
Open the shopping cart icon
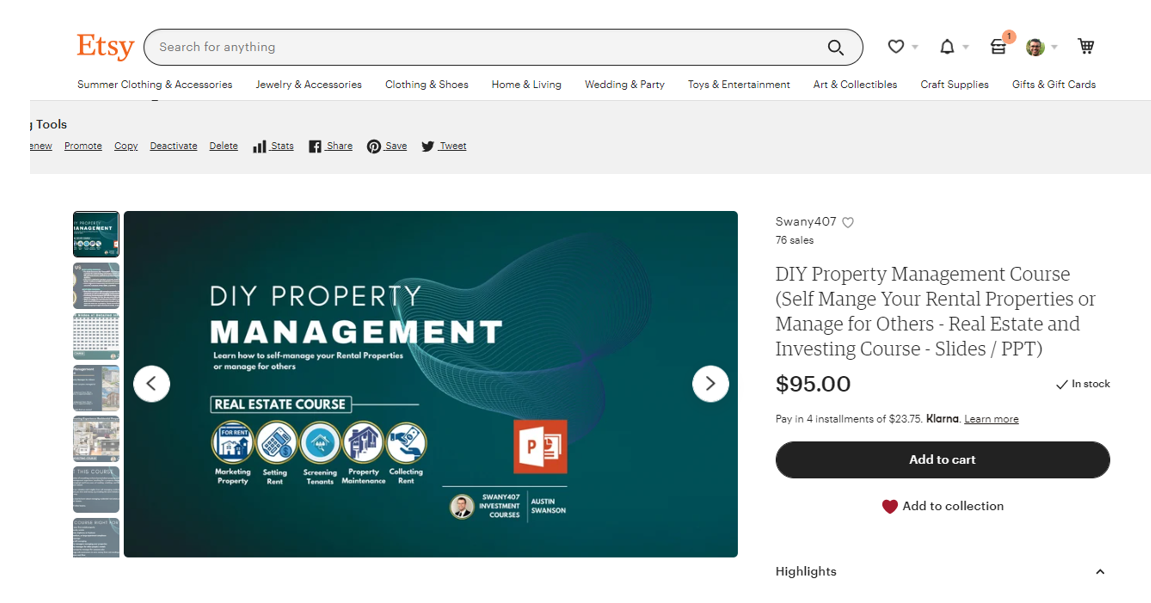pyautogui.click(x=1086, y=46)
